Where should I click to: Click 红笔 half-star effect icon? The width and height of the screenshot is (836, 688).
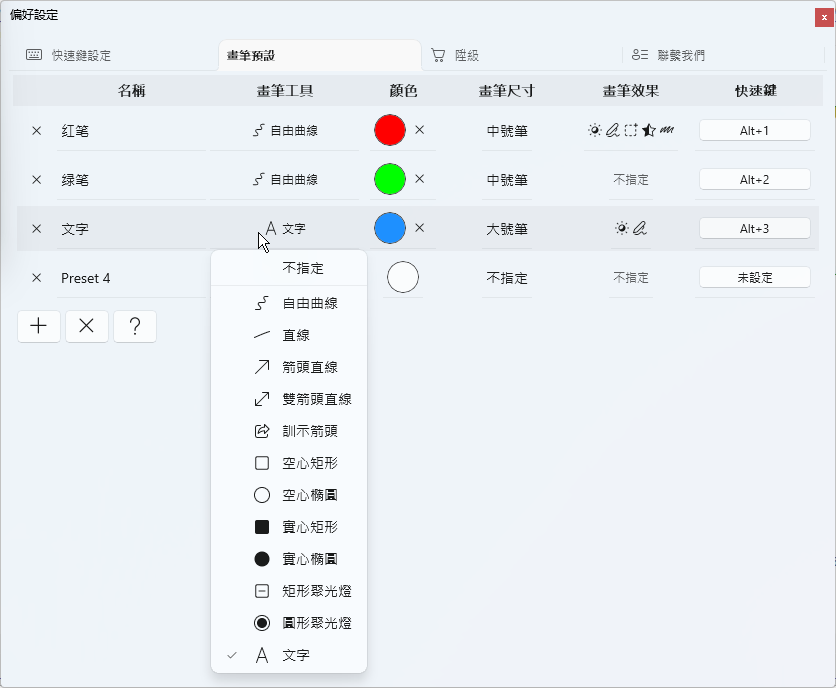click(x=649, y=130)
